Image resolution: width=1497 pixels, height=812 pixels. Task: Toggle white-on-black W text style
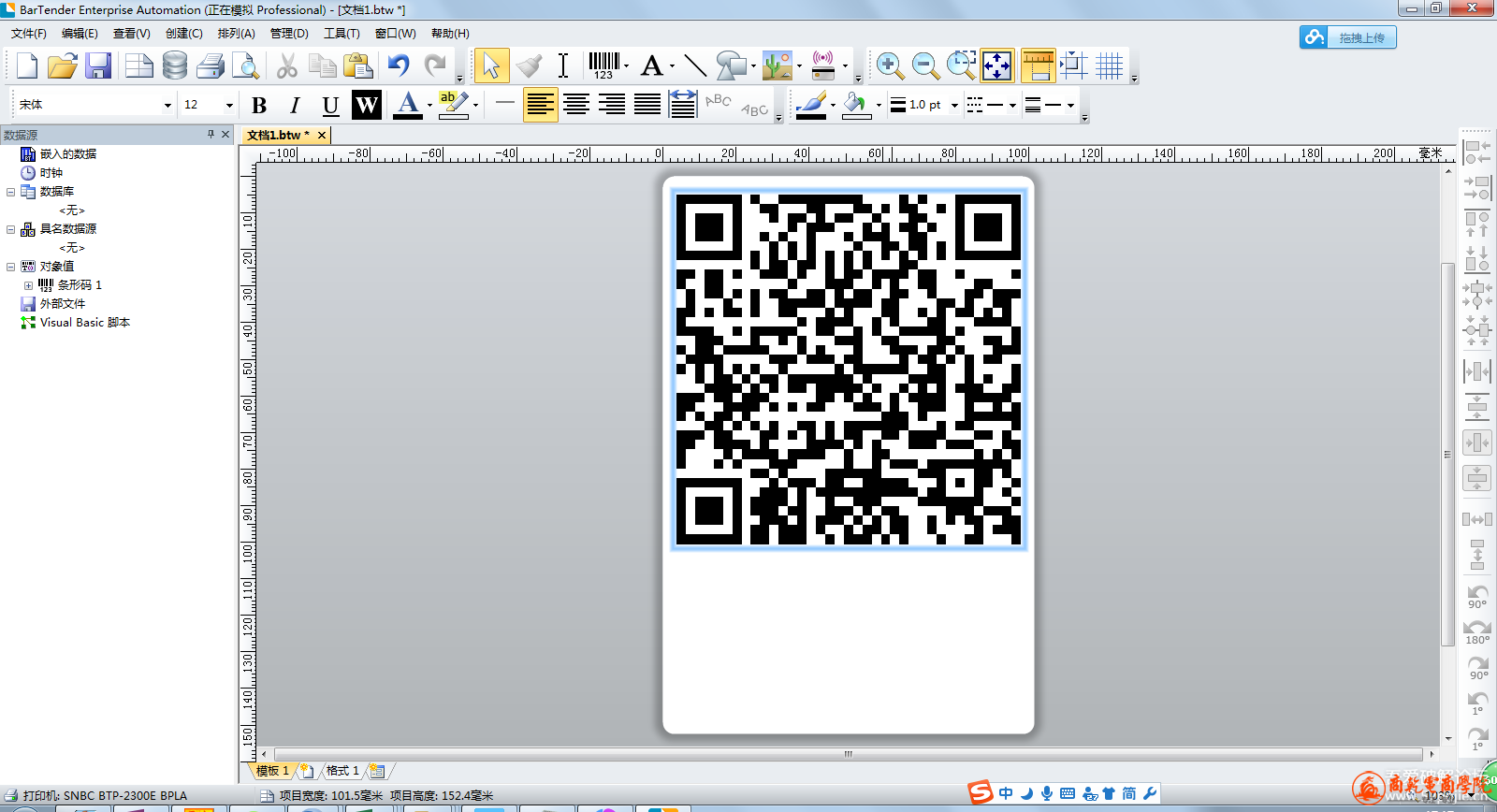coord(367,105)
